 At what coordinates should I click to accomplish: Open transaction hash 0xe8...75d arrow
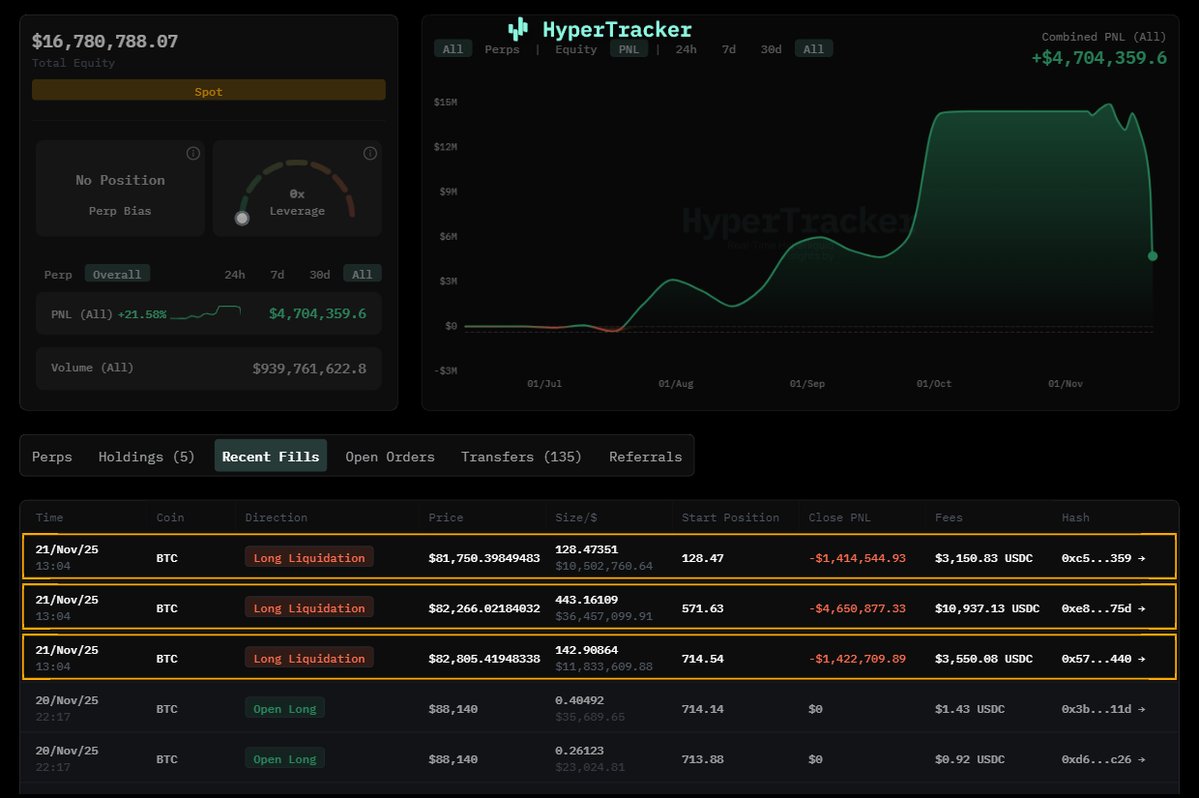(x=1141, y=608)
